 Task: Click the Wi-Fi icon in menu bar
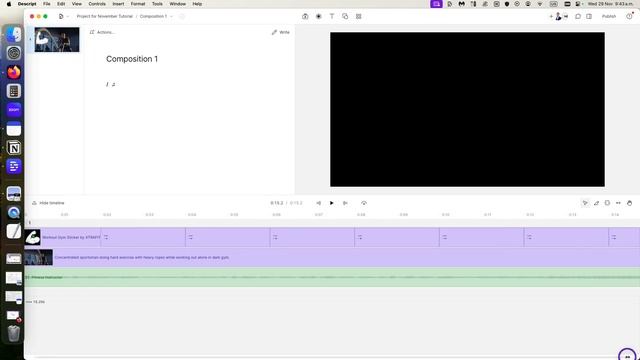point(540,4)
